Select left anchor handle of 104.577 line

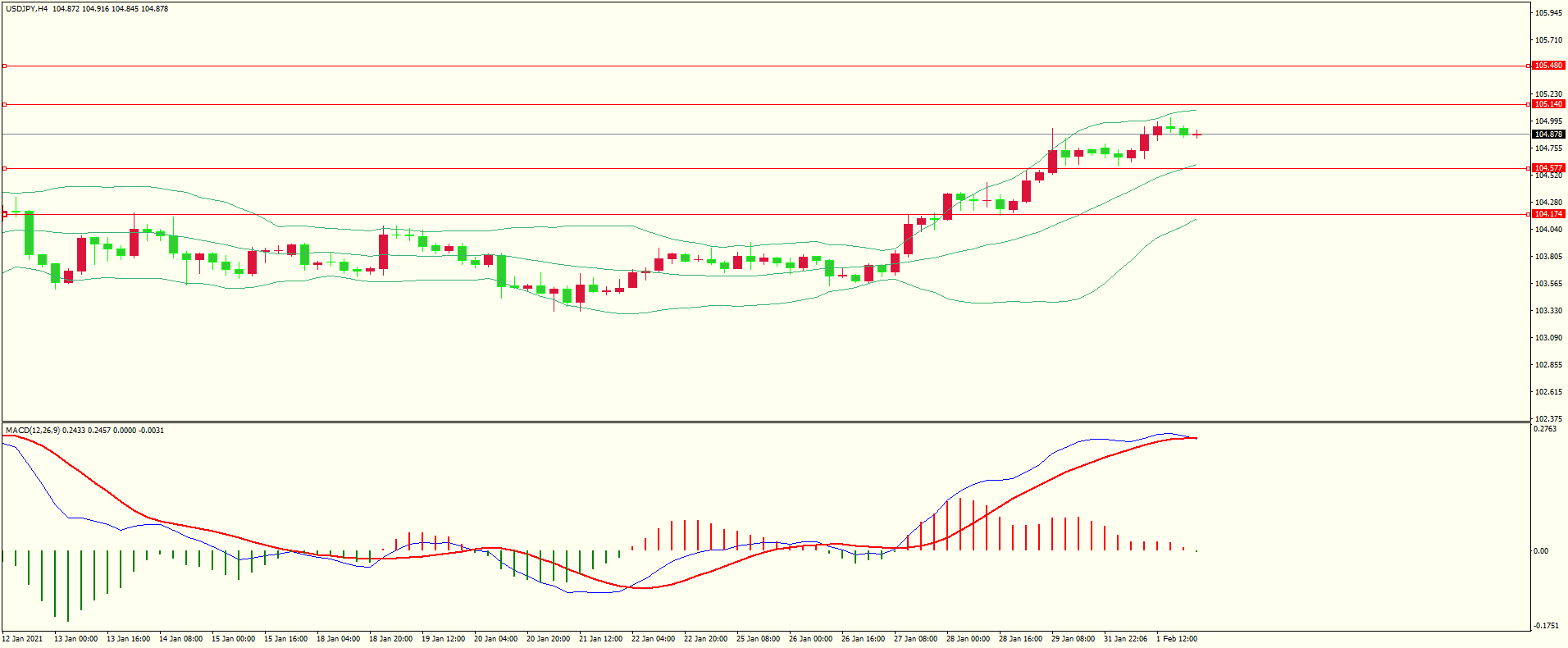(4, 168)
